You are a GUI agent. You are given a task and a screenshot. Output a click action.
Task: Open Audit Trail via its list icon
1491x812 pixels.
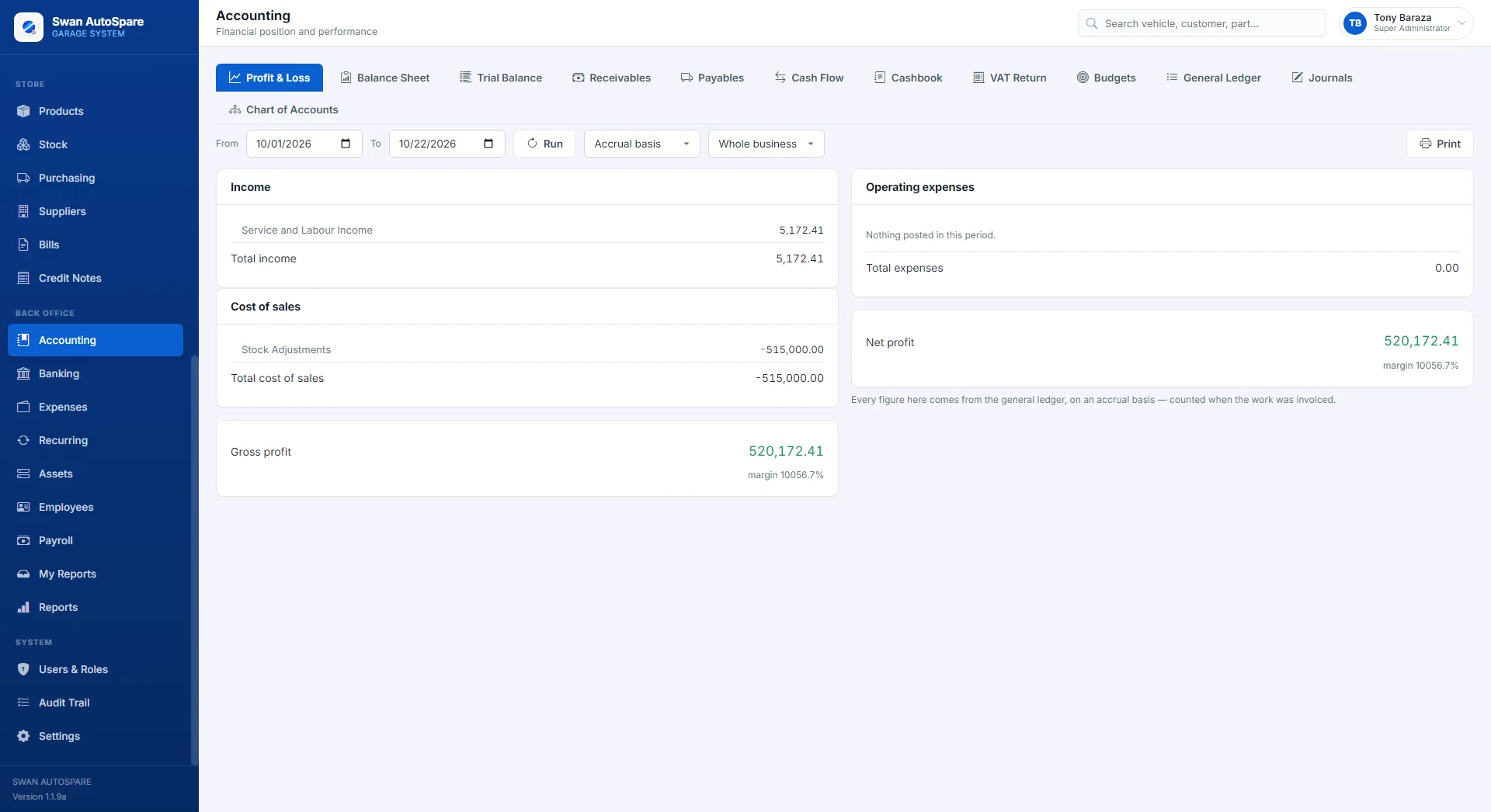pyautogui.click(x=23, y=703)
